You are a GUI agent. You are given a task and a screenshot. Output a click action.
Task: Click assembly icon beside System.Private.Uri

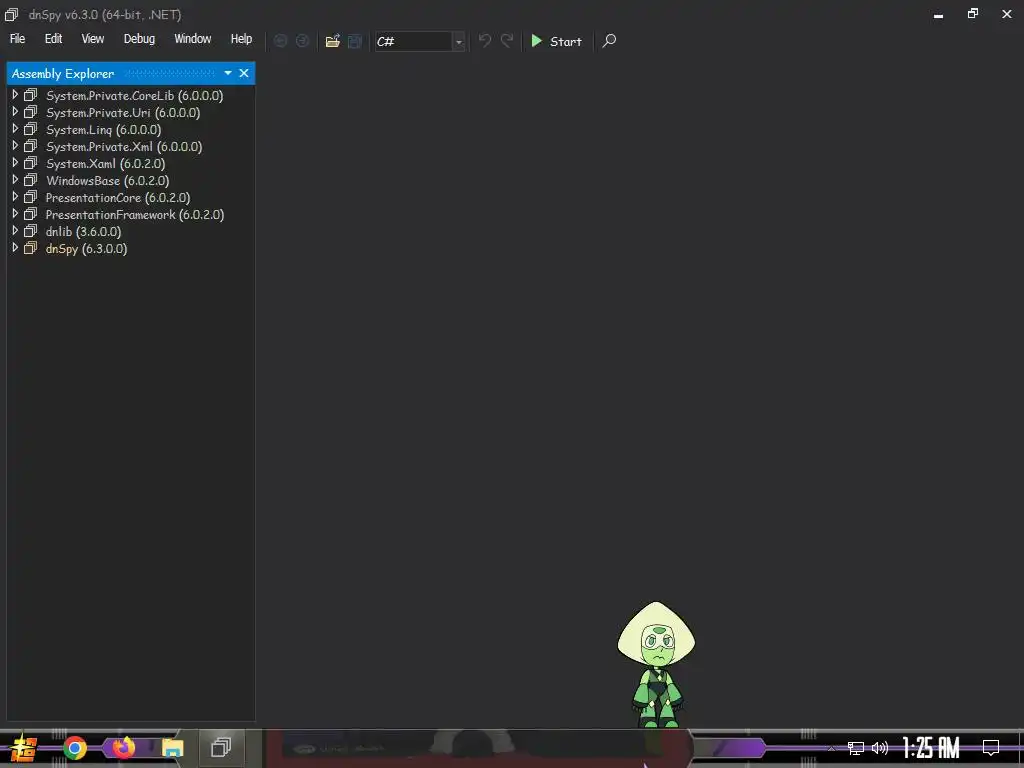click(31, 112)
